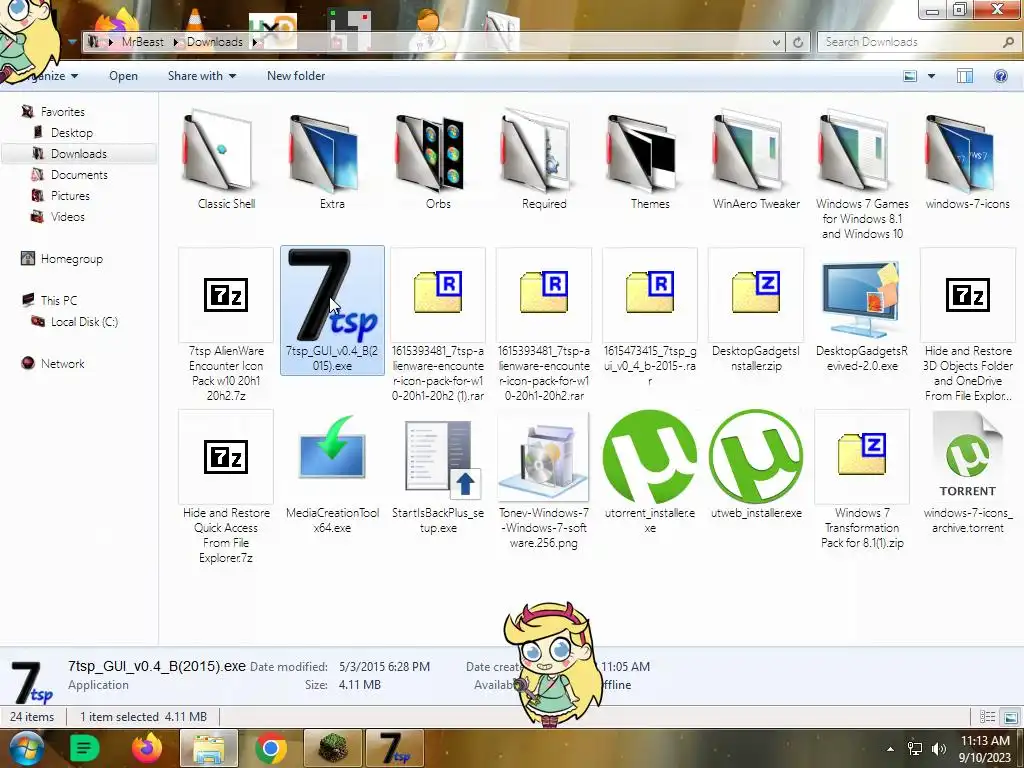This screenshot has width=1024, height=768.
Task: Select the Windows 7 Games folder
Action: 862,175
